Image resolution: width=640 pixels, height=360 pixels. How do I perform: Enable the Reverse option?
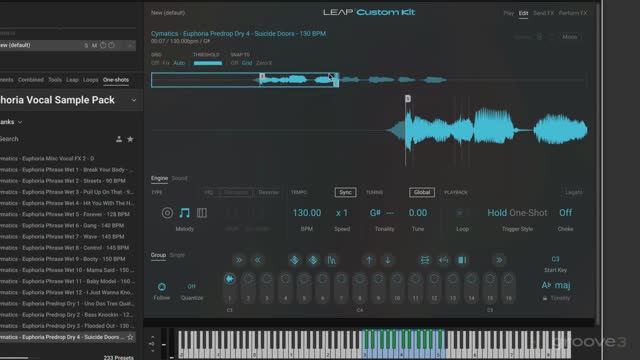point(269,192)
